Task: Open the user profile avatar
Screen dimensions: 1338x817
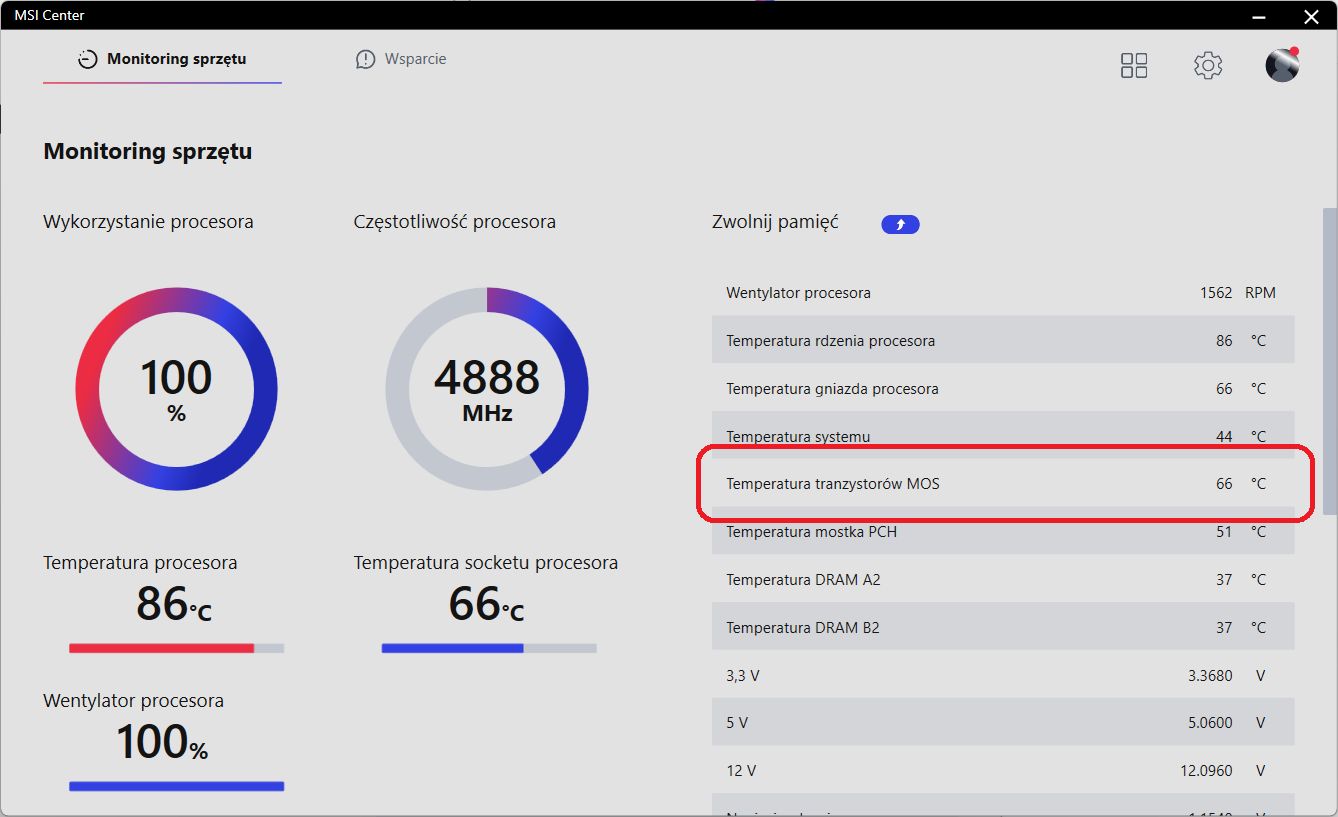Action: coord(1282,65)
